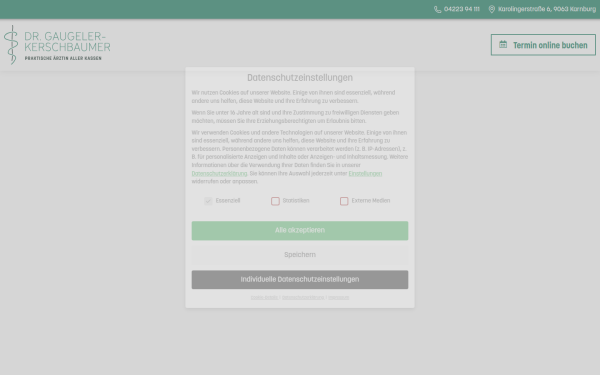The width and height of the screenshot is (600, 375).
Task: Click the Speichern button
Action: (x=300, y=255)
